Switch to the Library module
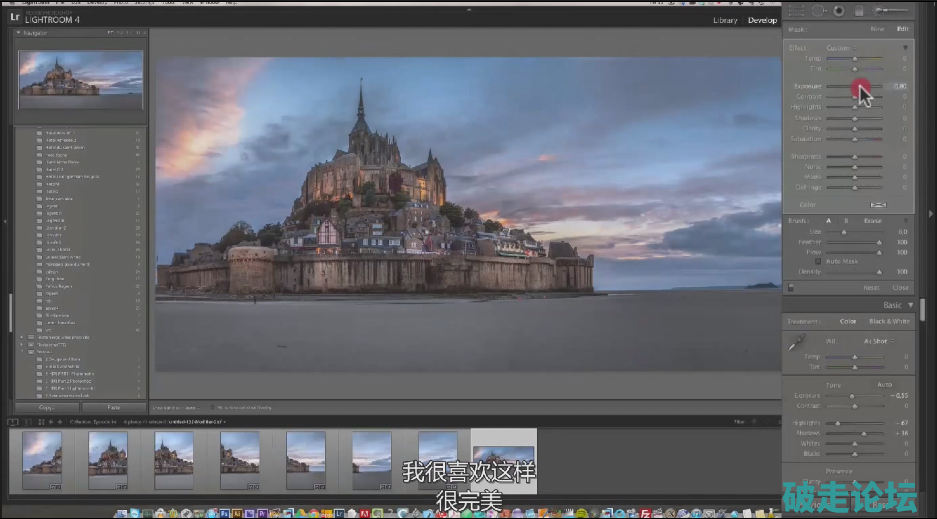Viewport: 937px width, 519px height. (x=725, y=20)
